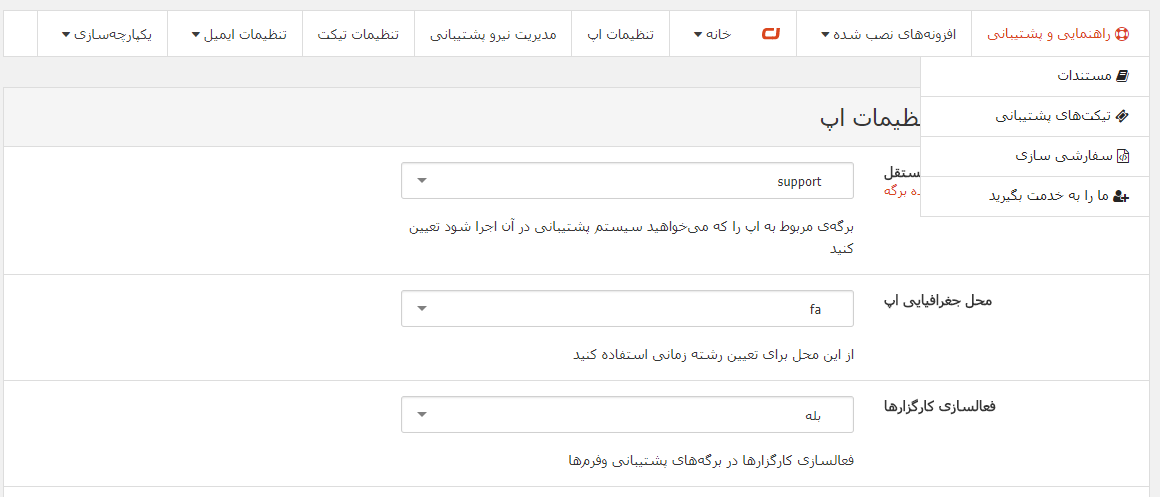This screenshot has height=497, width=1160.
Task: Click the orange logo in the navbar
Action: tap(770, 34)
